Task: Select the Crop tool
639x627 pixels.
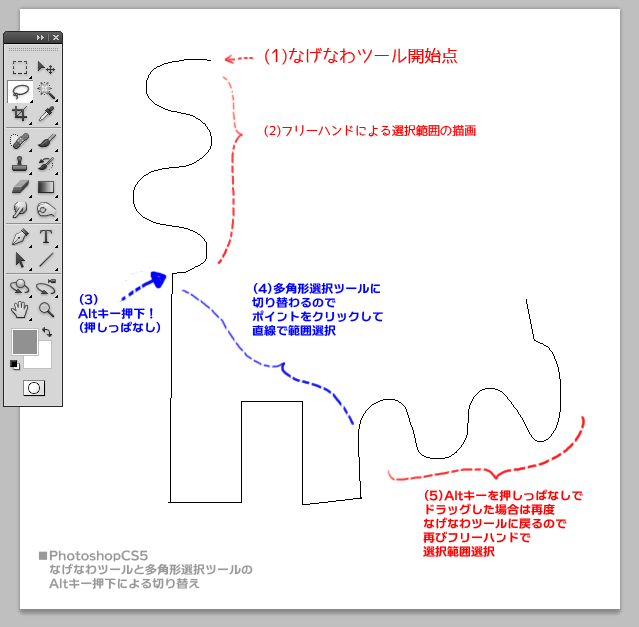Action: [x=20, y=114]
